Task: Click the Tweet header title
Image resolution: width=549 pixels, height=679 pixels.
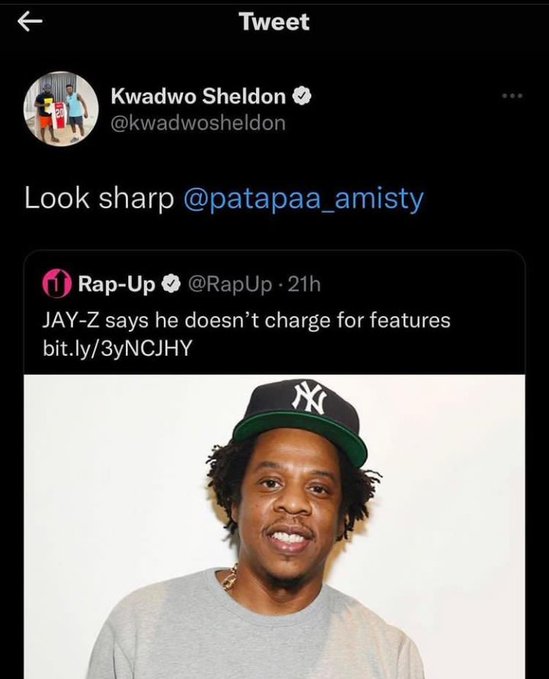Action: pos(274,22)
